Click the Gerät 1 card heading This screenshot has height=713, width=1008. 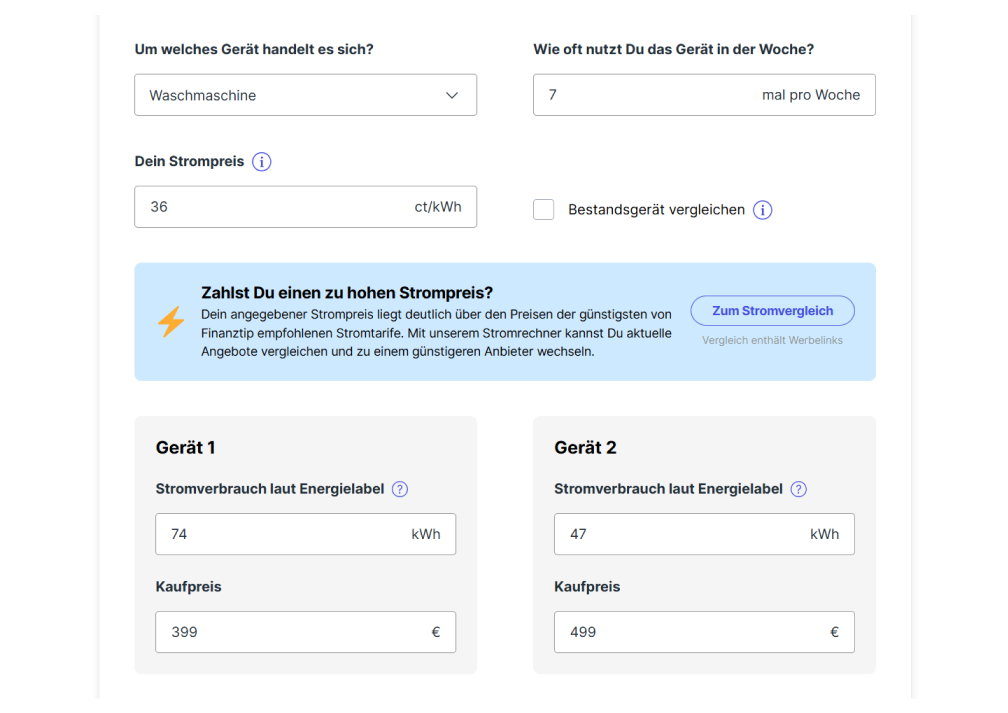click(185, 447)
